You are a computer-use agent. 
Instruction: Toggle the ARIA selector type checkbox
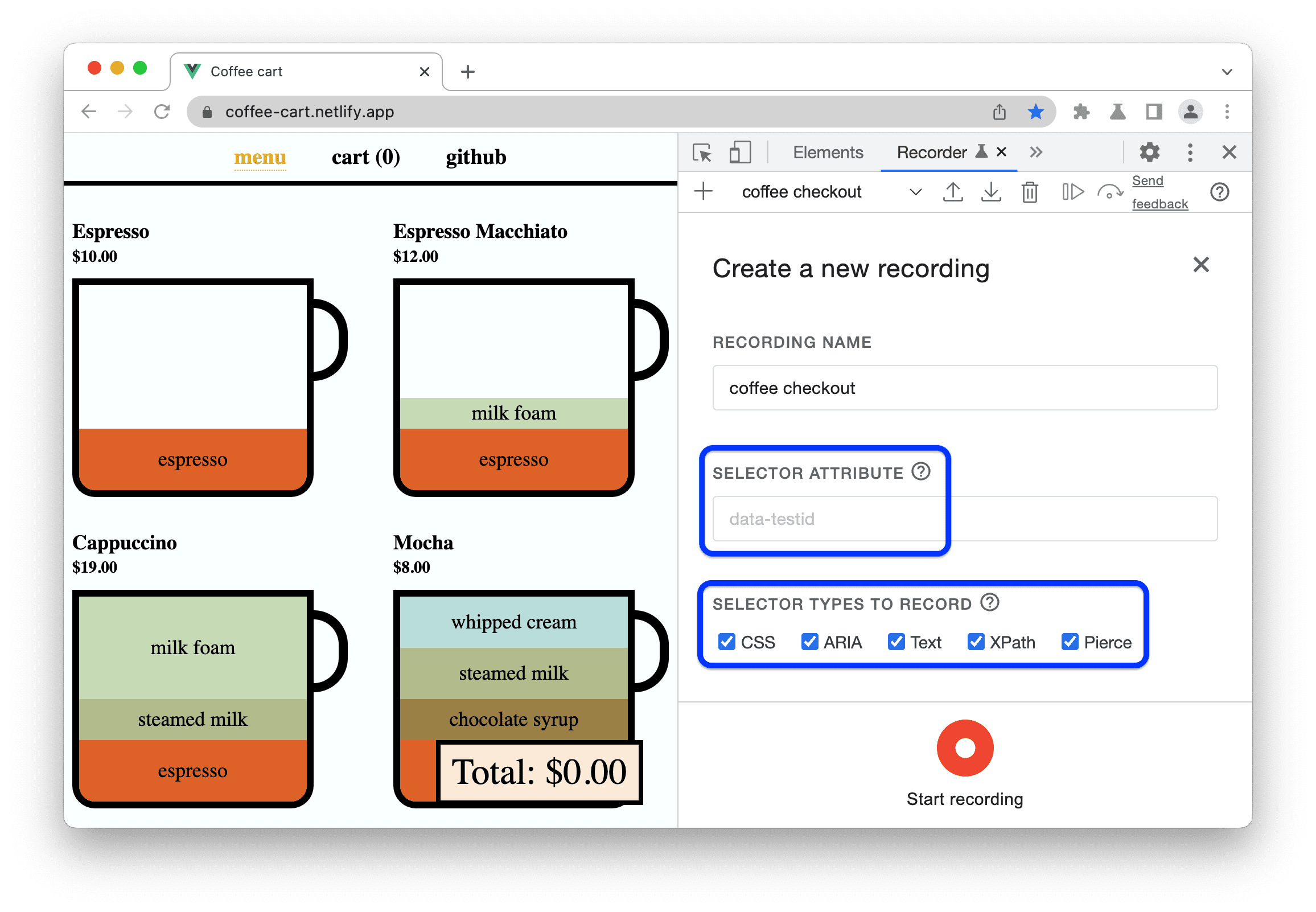pyautogui.click(x=811, y=641)
